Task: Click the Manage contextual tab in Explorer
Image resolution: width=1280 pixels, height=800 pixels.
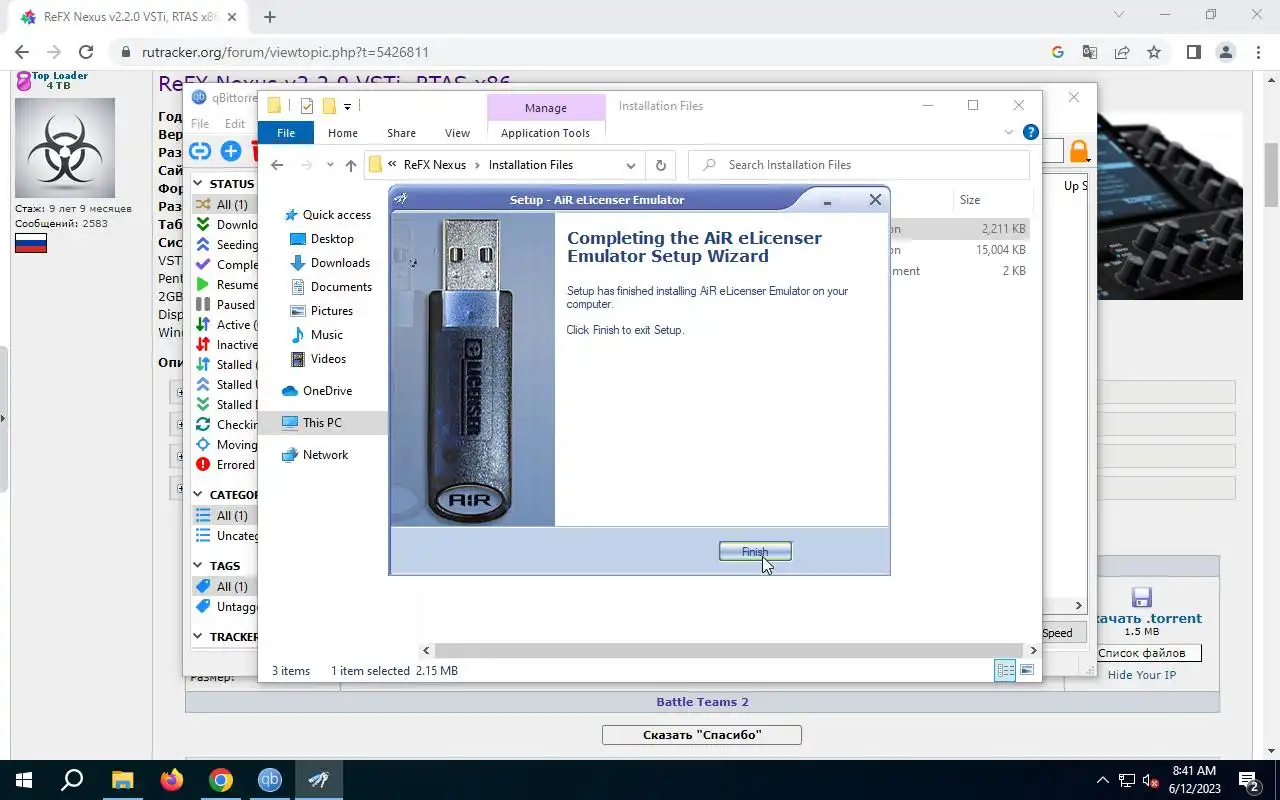Action: [x=546, y=107]
